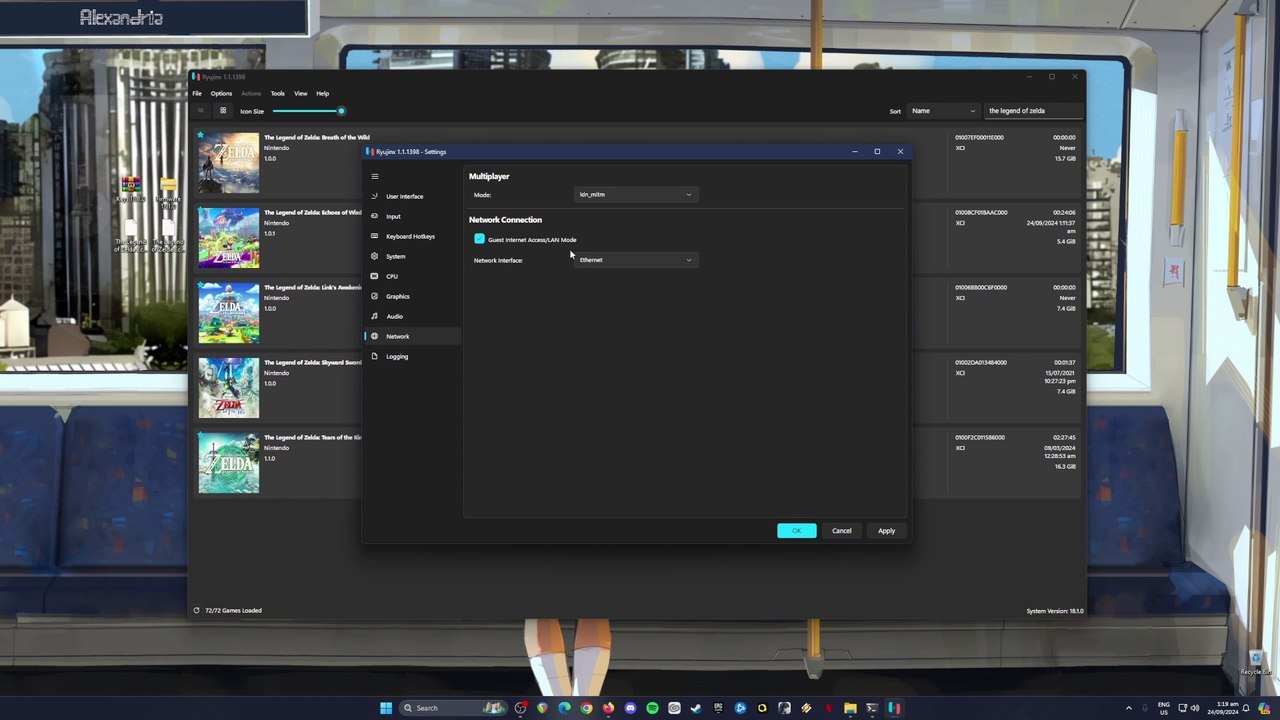Adjust the Icon Size slider

[x=308, y=111]
